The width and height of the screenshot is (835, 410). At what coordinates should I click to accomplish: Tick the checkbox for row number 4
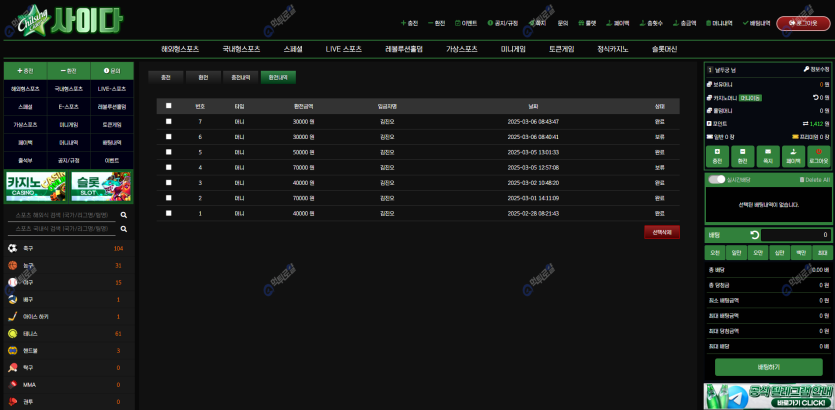click(x=168, y=167)
